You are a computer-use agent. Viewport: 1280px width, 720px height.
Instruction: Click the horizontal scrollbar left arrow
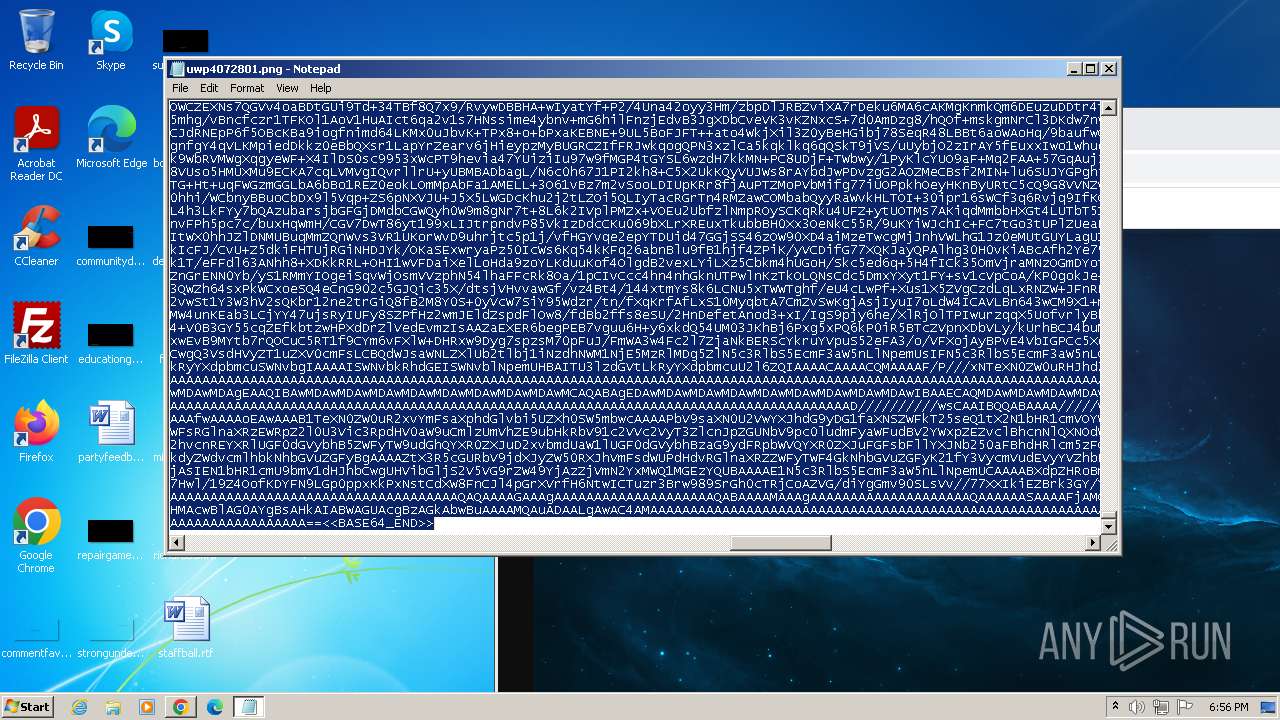coord(177,543)
